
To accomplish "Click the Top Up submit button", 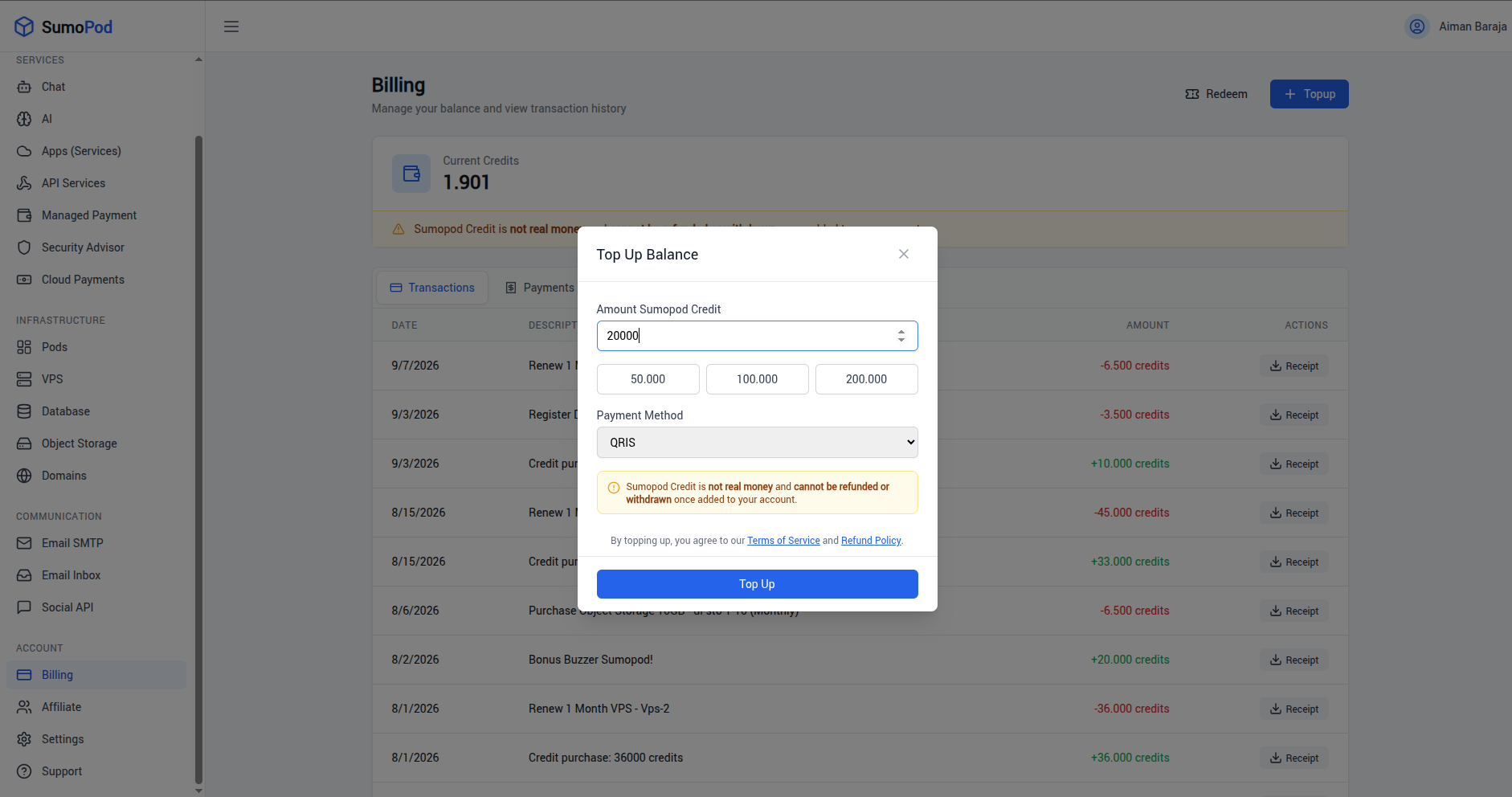I will pyautogui.click(x=757, y=584).
